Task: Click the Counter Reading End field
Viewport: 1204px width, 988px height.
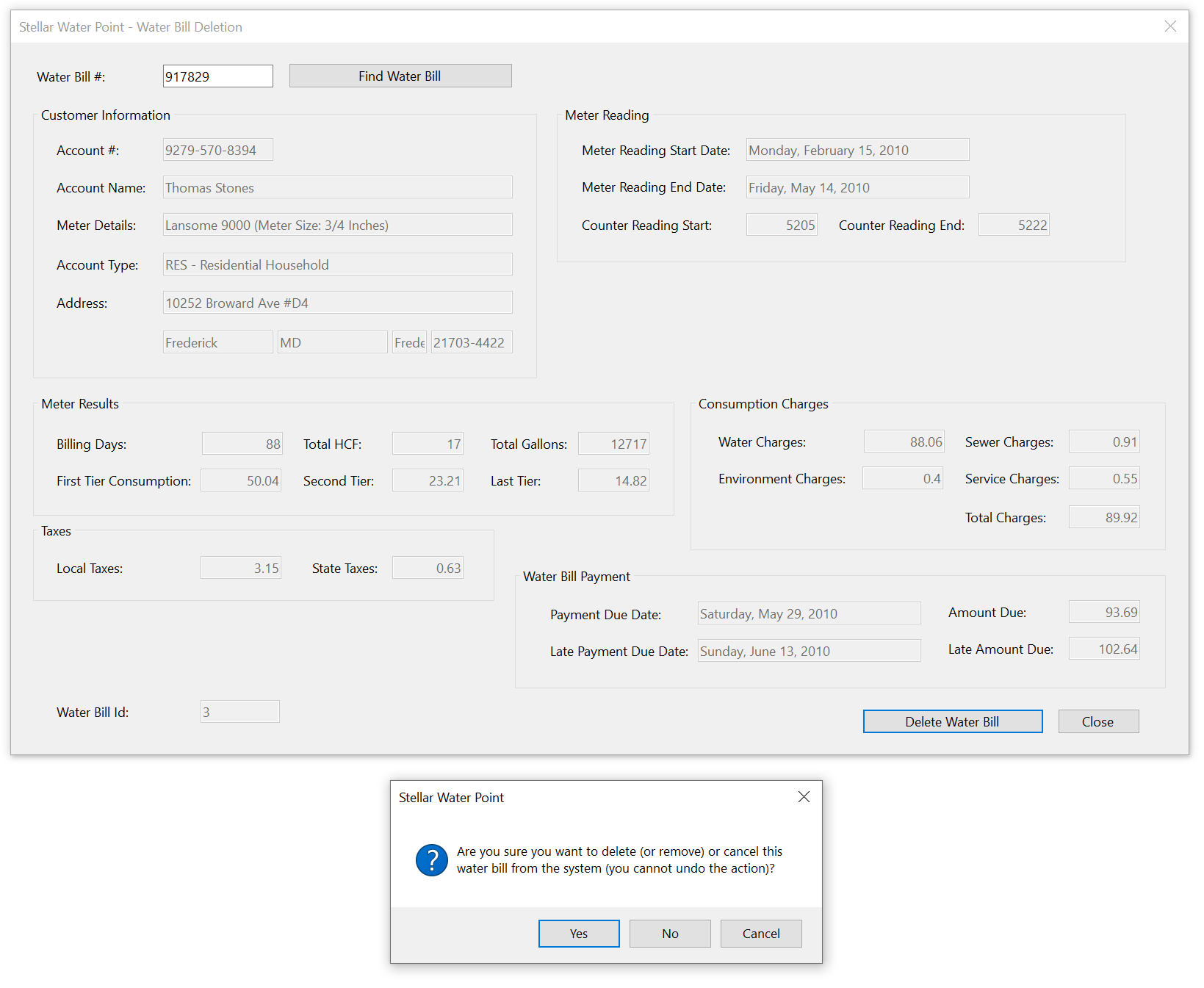Action: point(1014,225)
